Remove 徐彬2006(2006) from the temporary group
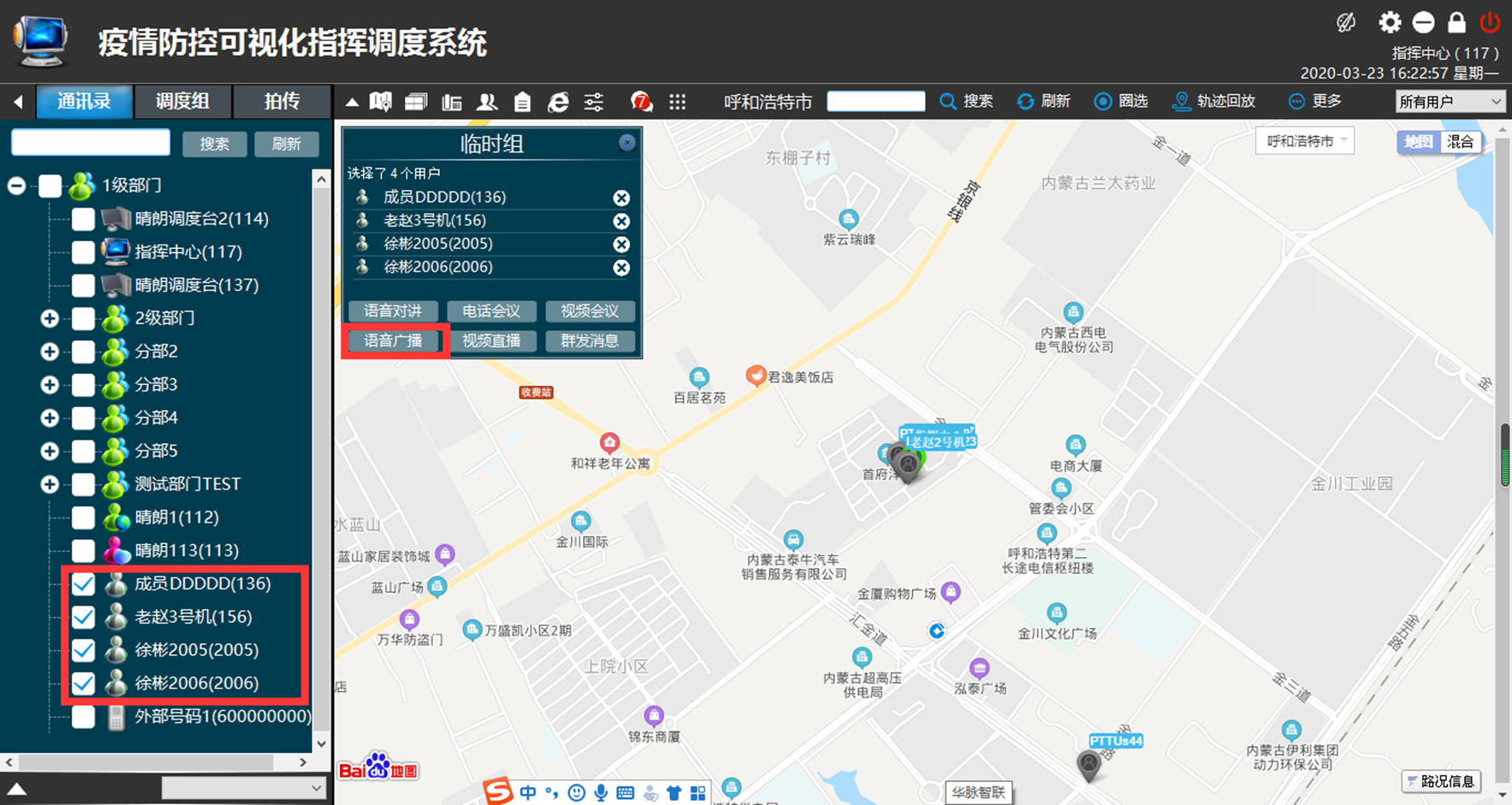Screen dimensions: 1512x805 621,268
